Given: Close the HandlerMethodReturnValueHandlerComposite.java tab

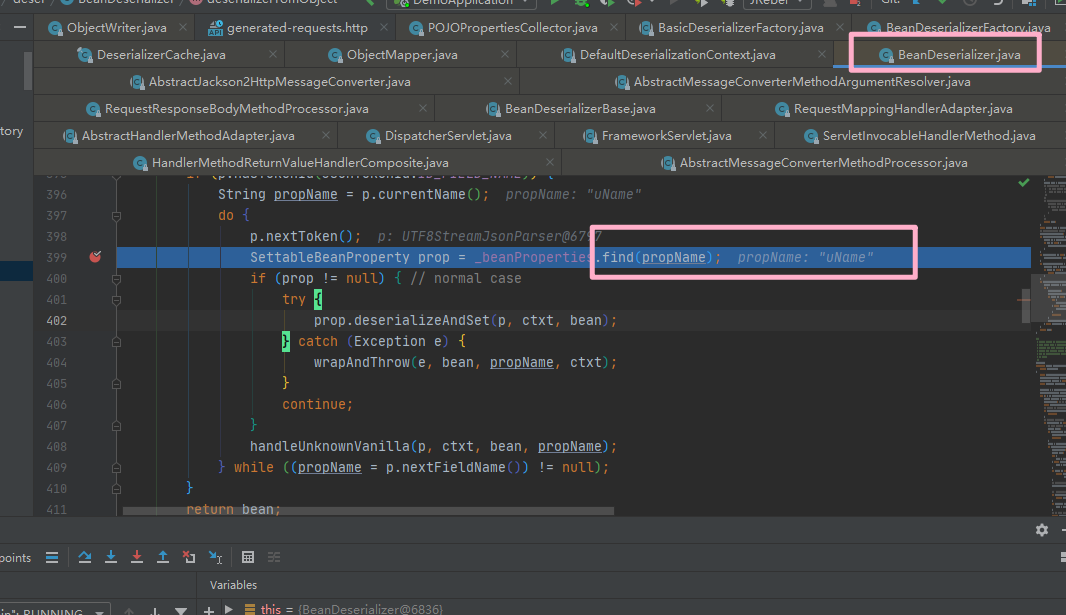Looking at the screenshot, I should click(549, 162).
